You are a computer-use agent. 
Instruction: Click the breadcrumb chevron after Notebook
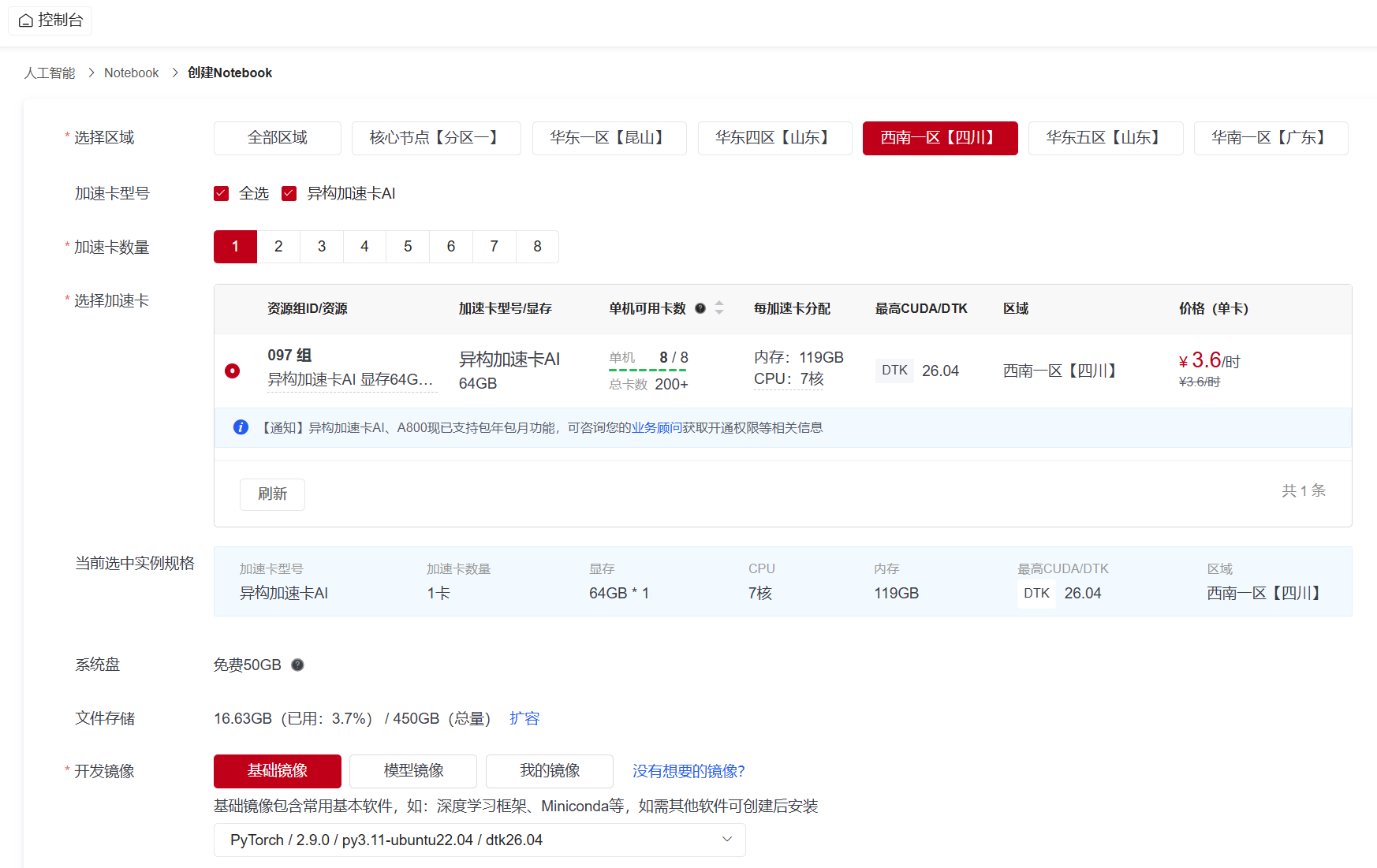tap(174, 73)
